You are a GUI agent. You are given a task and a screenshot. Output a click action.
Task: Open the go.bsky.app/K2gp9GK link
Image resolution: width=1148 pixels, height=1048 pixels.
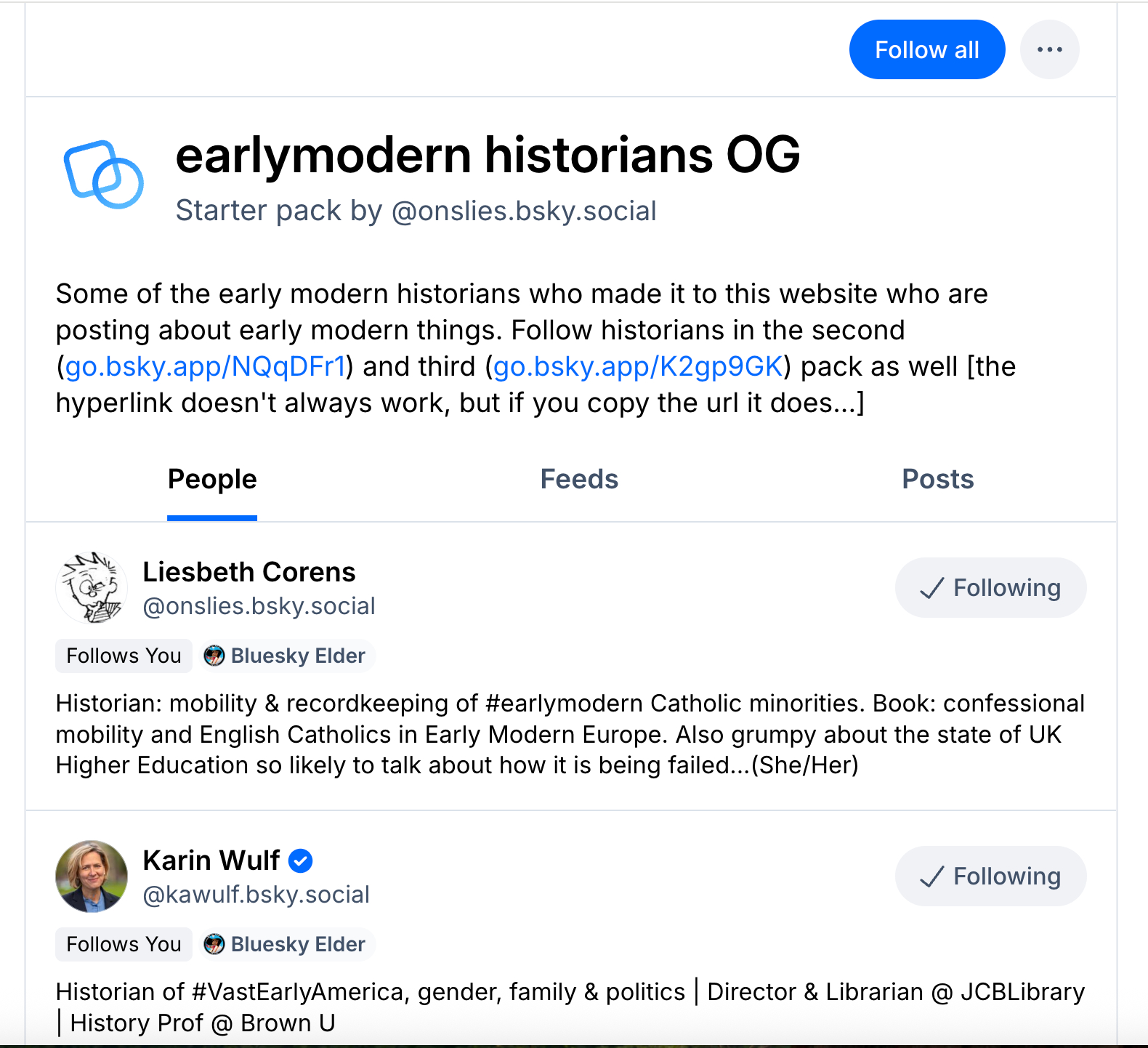tap(637, 366)
